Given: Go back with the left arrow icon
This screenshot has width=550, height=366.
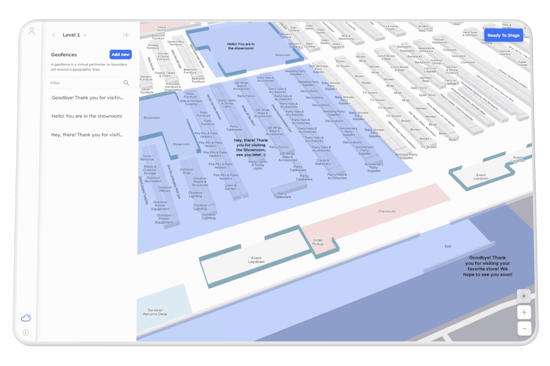Looking at the screenshot, I should coord(53,35).
